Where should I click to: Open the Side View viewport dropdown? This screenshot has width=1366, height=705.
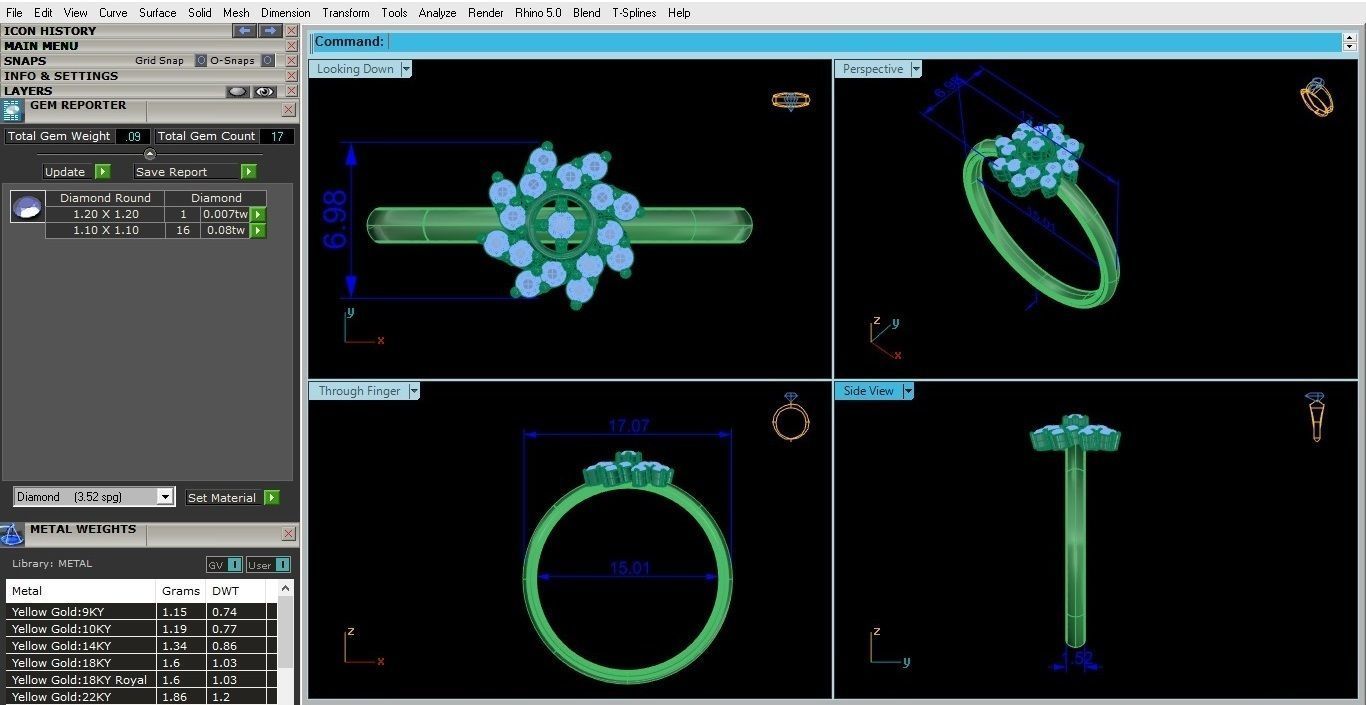coord(908,391)
